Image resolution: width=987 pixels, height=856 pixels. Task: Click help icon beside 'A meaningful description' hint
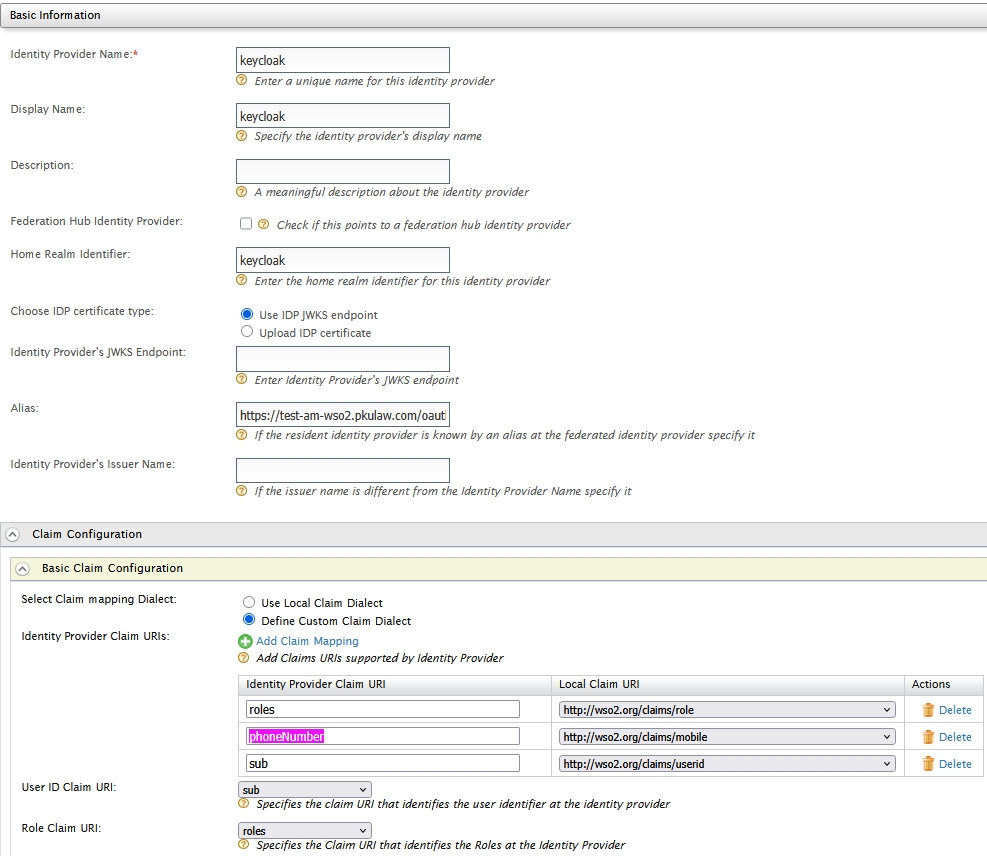tap(242, 191)
